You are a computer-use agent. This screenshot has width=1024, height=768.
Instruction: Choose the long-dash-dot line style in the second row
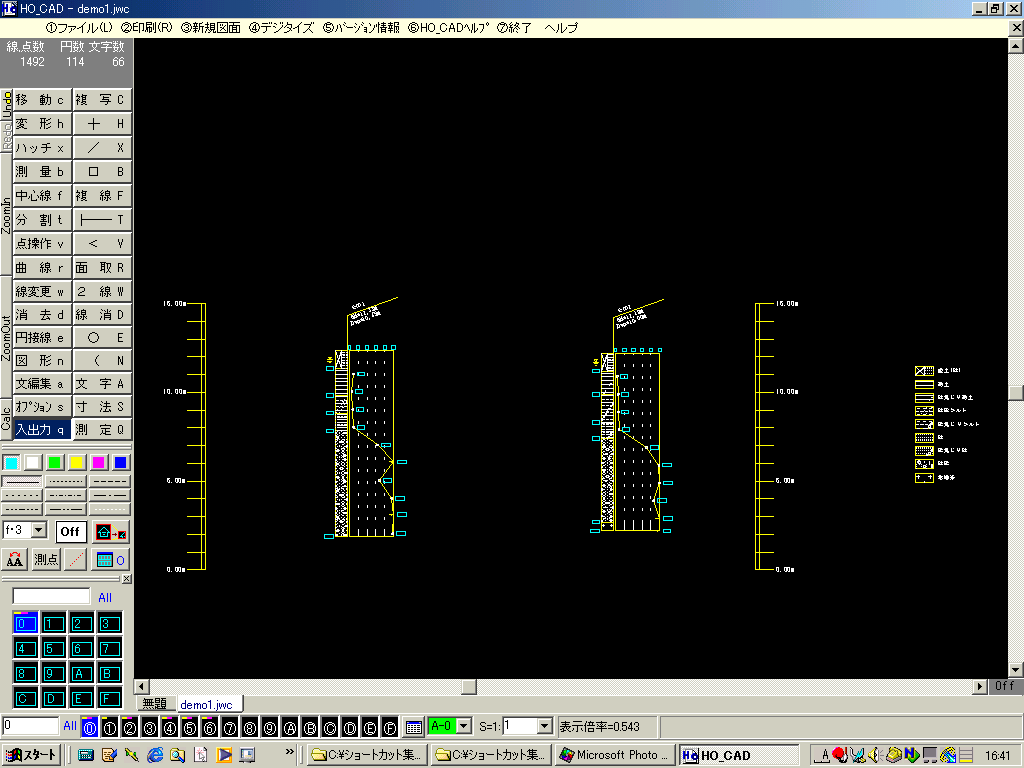click(x=110, y=496)
